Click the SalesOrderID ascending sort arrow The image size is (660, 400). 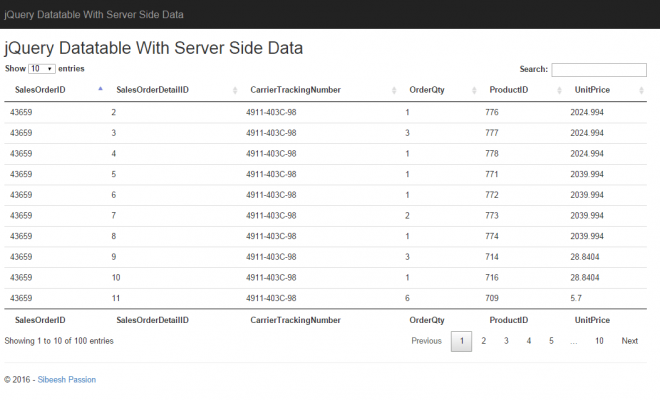[x=100, y=89]
